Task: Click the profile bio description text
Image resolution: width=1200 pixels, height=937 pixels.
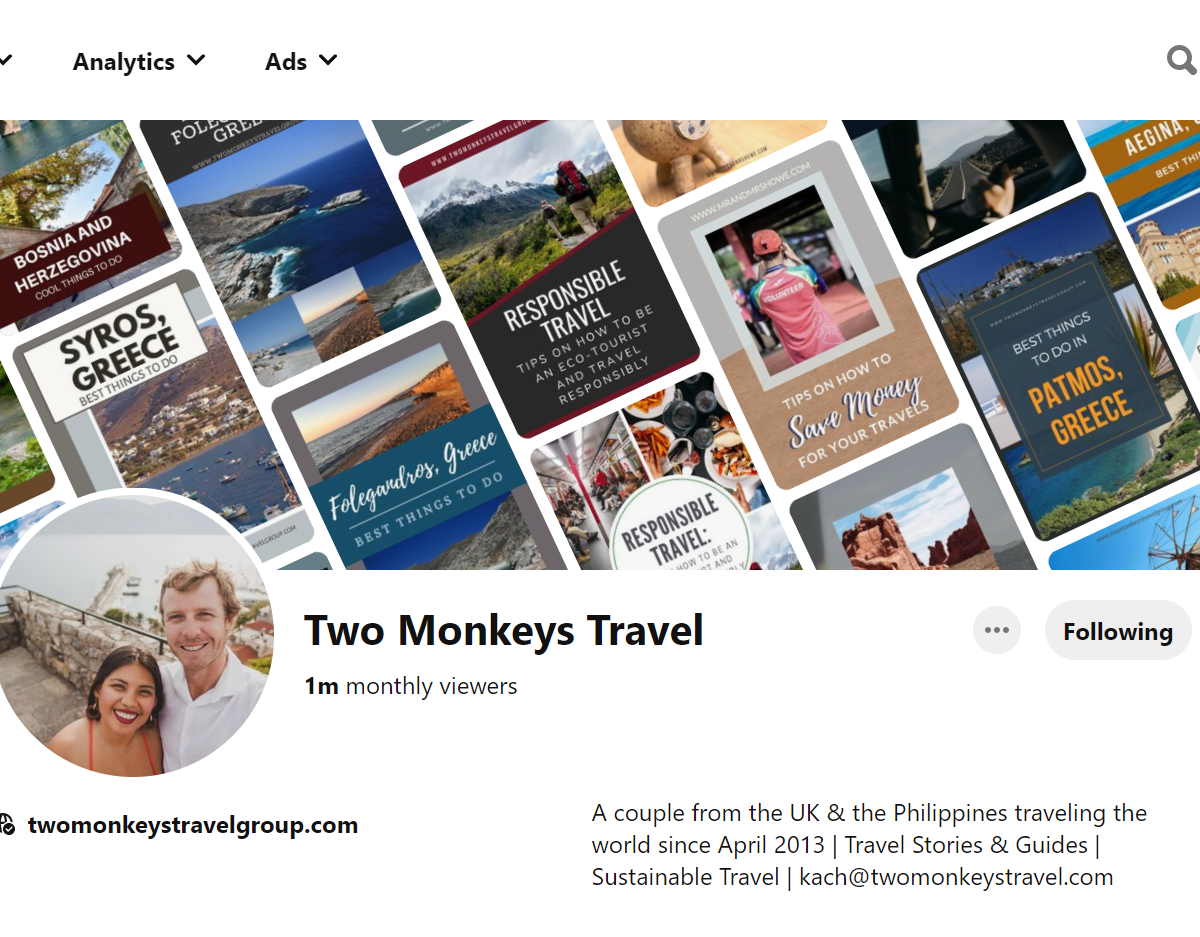Action: tap(870, 845)
